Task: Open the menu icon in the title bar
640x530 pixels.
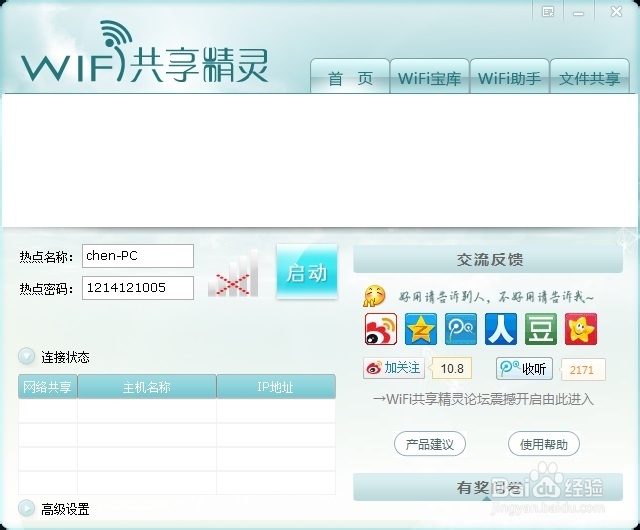Action: (x=548, y=12)
